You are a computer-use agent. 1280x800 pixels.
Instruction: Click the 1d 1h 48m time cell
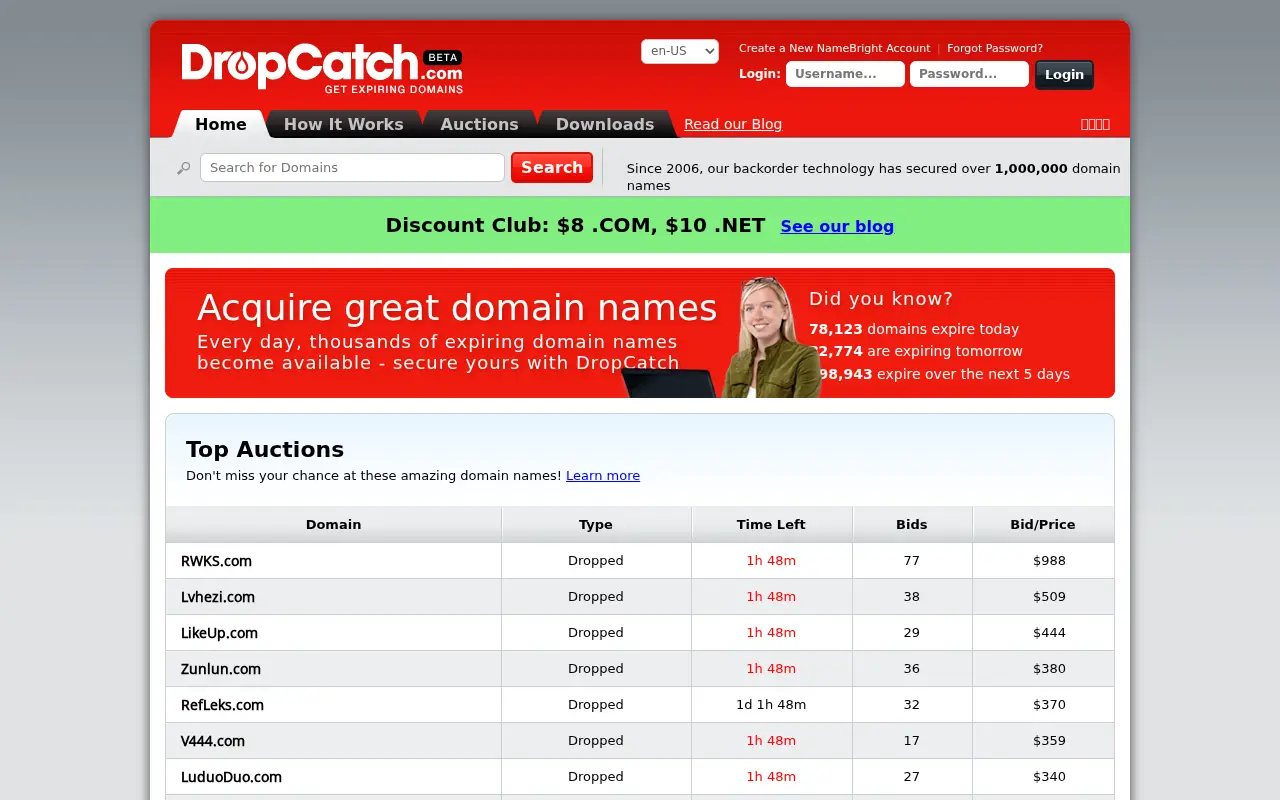pyautogui.click(x=771, y=705)
